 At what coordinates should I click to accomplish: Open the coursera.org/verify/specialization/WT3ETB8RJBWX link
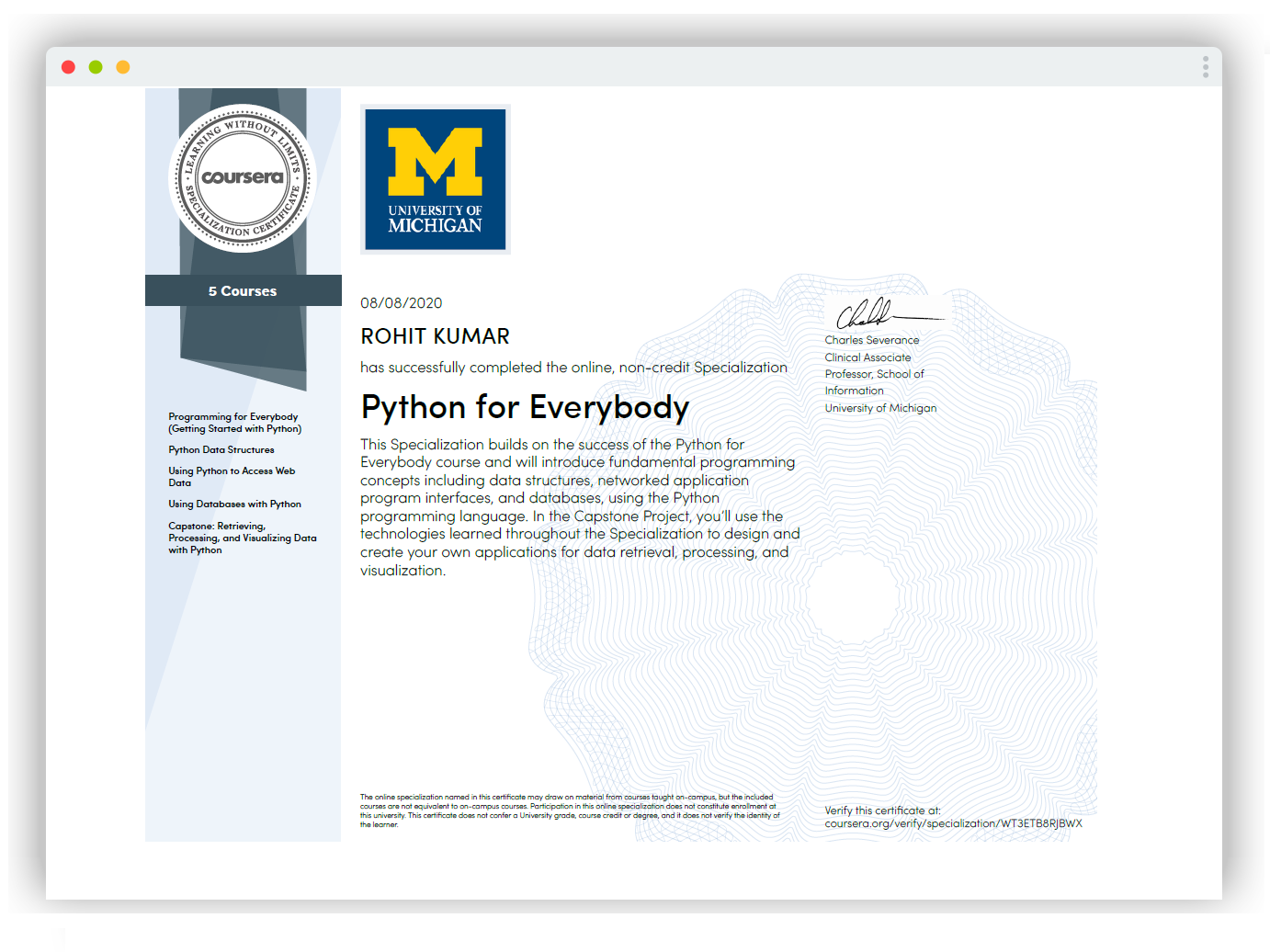coord(954,823)
